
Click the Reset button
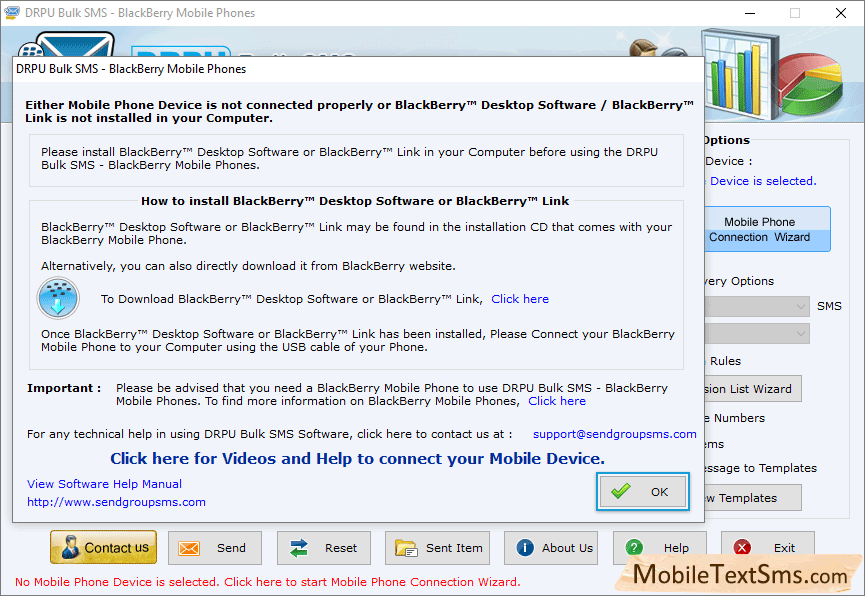tap(324, 548)
